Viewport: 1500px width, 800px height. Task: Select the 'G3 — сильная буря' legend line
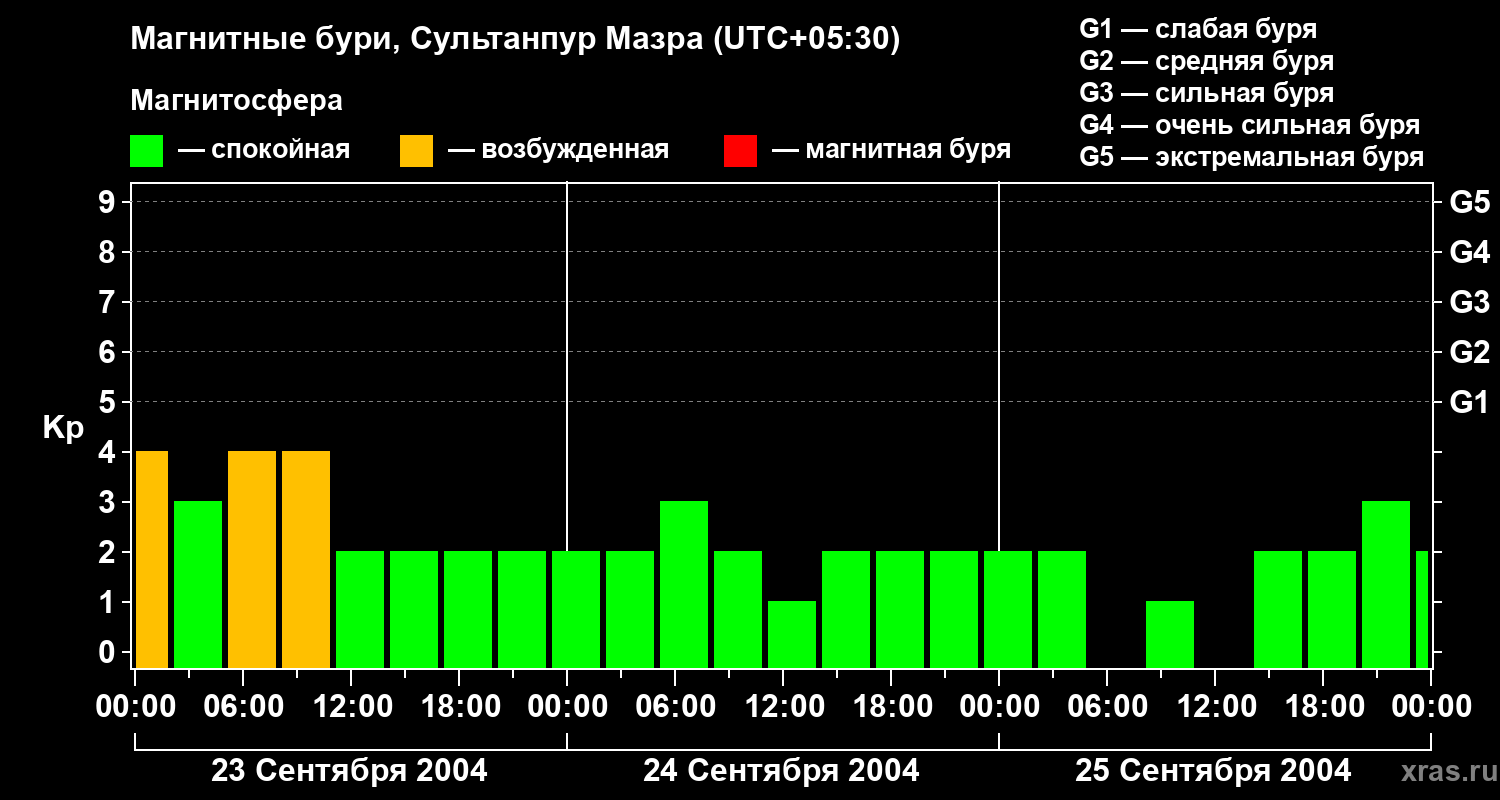tap(1206, 93)
